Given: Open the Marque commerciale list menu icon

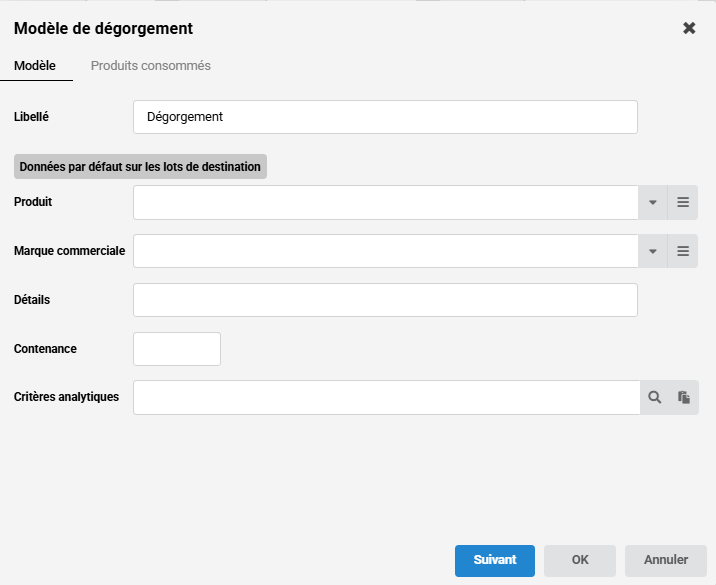Looking at the screenshot, I should pyautogui.click(x=683, y=251).
